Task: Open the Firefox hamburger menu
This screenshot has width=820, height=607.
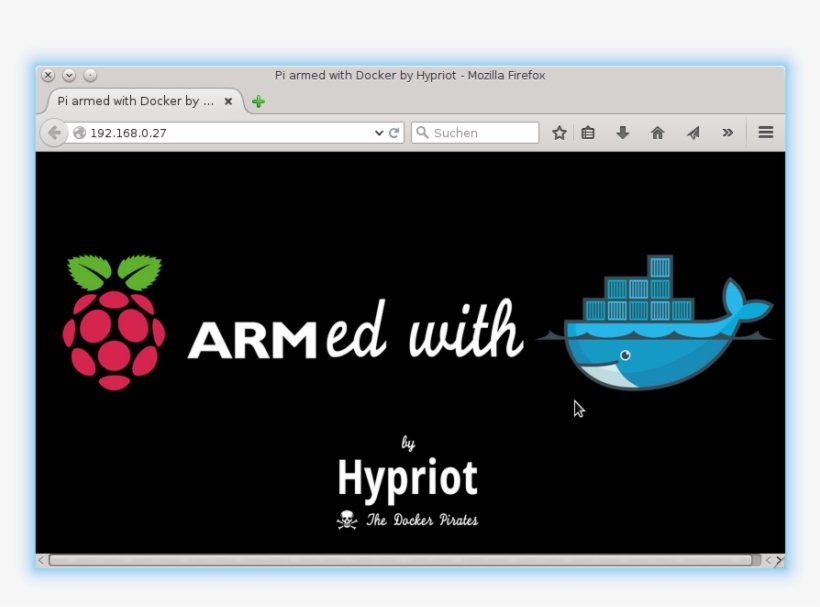Action: point(765,132)
